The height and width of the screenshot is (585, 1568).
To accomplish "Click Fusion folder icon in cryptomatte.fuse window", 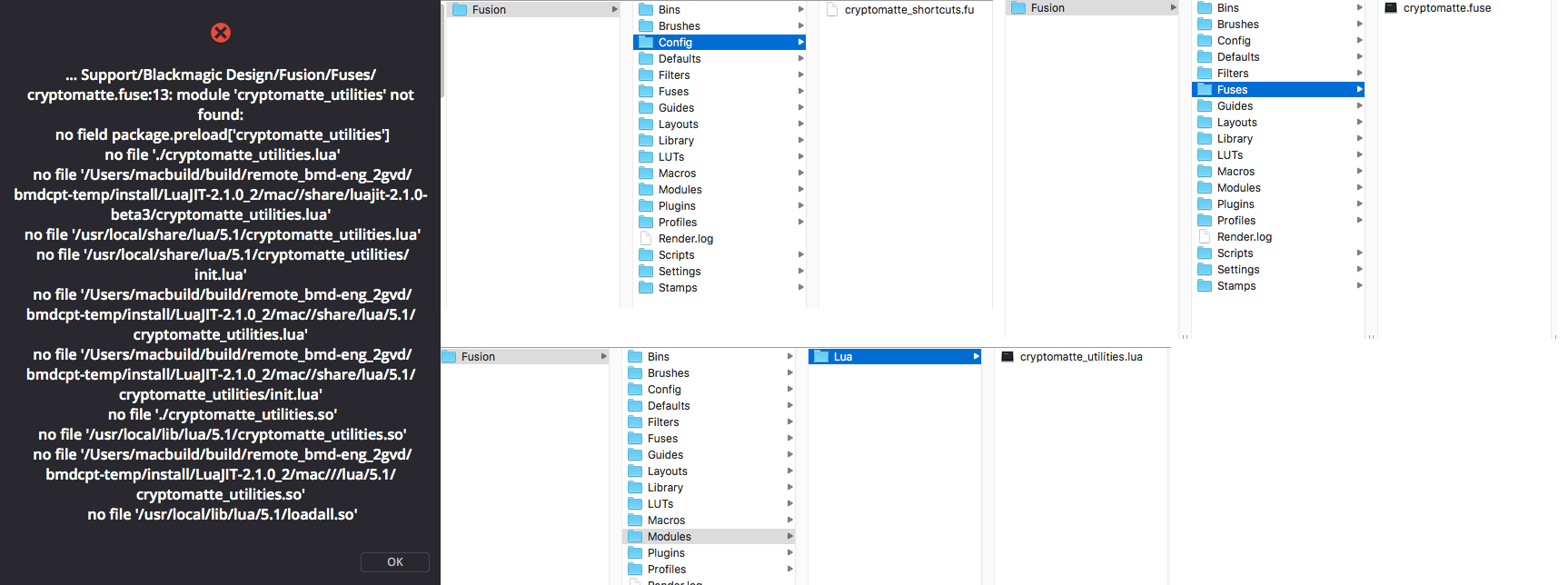I will tap(1018, 8).
